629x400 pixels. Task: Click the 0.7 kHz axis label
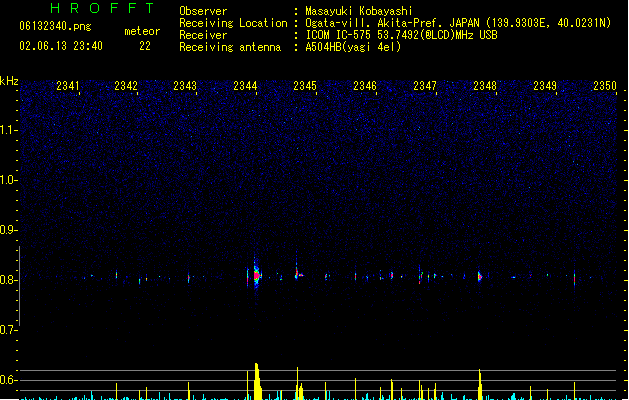(8, 330)
